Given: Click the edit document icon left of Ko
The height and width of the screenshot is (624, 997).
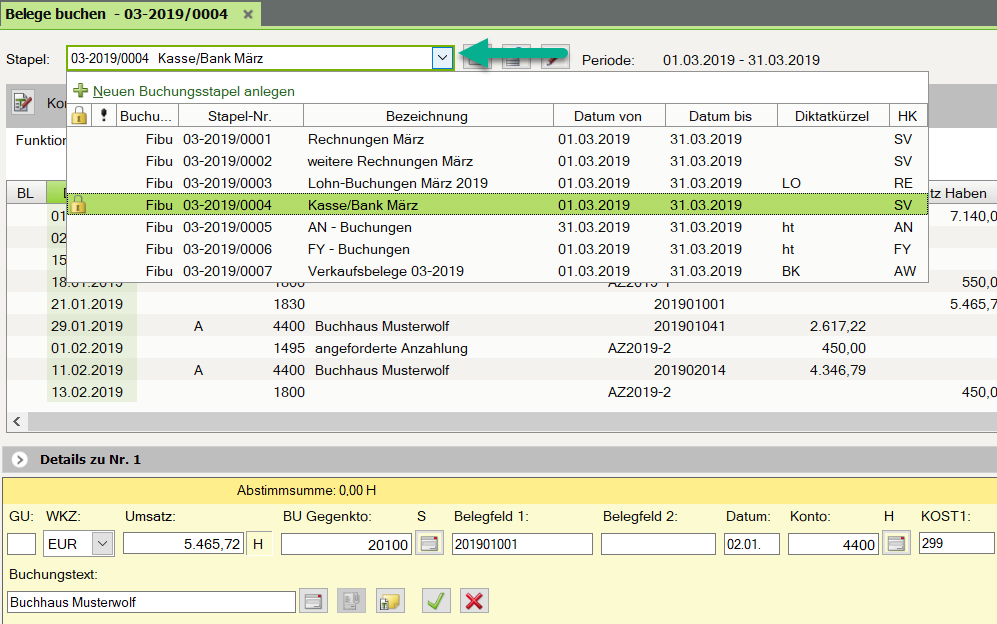Looking at the screenshot, I should click(23, 102).
